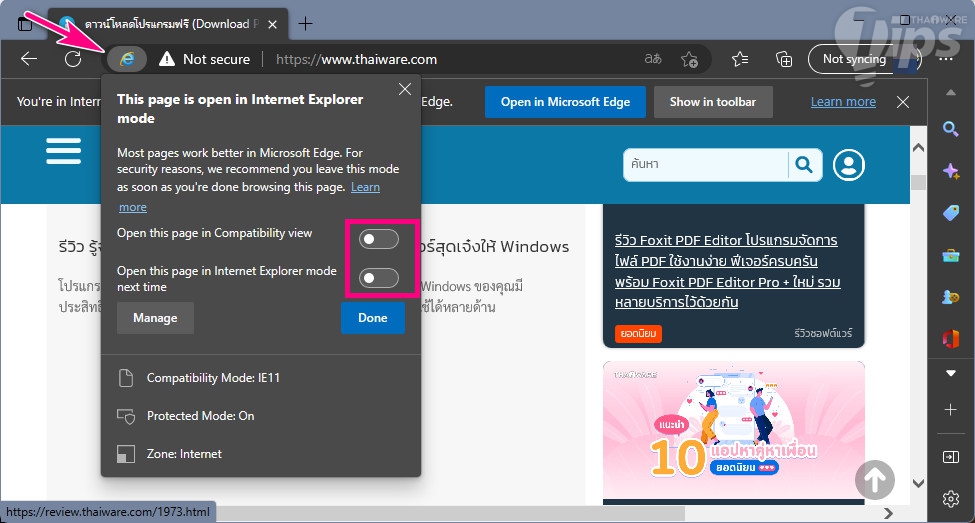Add this page to favorites star
Screen dimensions: 975x523
tap(689, 59)
